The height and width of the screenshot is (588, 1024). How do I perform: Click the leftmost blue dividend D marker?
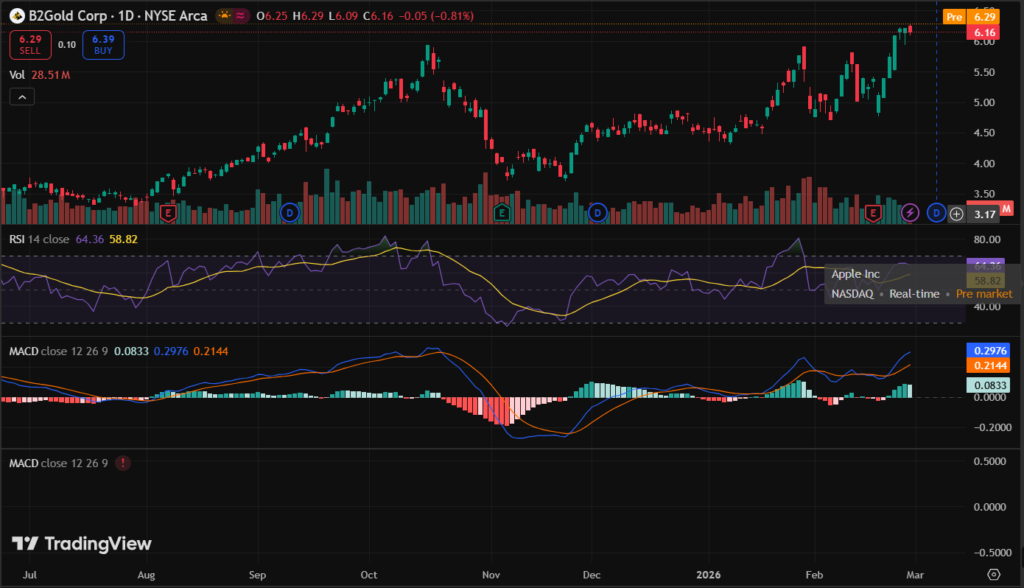point(290,213)
